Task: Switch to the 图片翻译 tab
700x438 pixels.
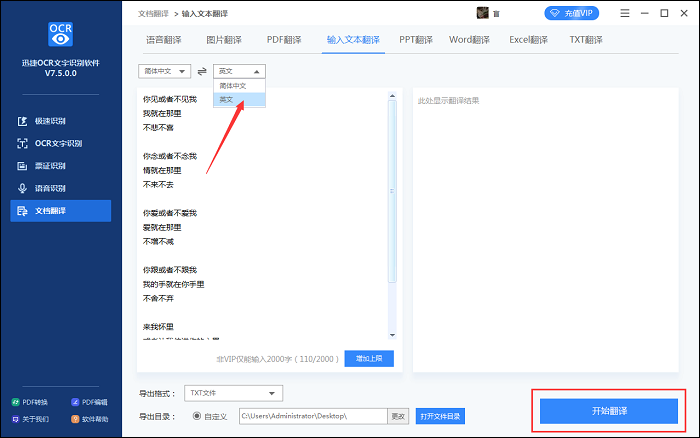Action: [x=224, y=40]
